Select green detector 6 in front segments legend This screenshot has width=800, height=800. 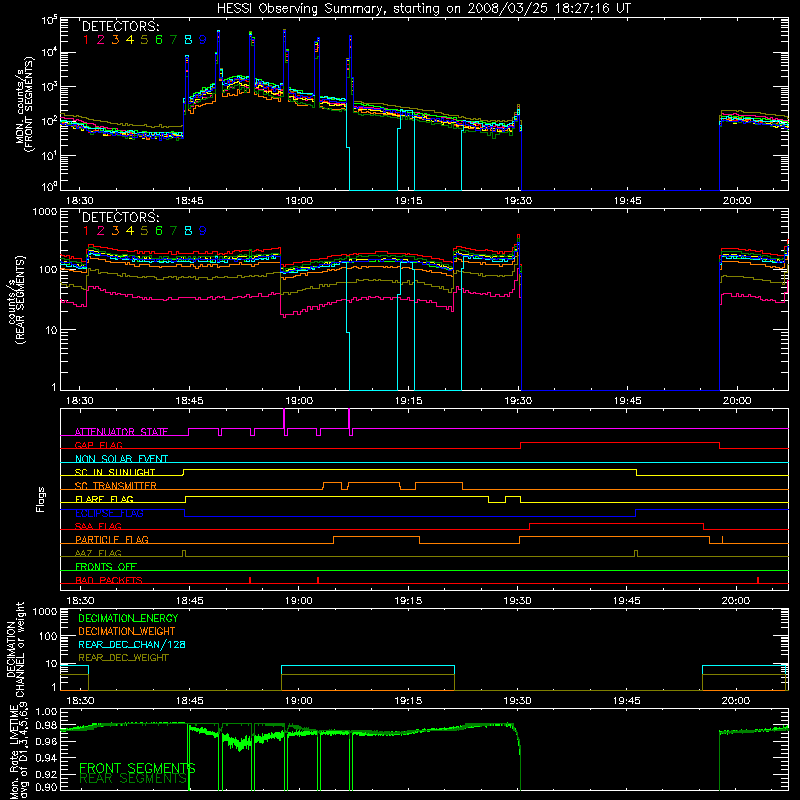(159, 40)
